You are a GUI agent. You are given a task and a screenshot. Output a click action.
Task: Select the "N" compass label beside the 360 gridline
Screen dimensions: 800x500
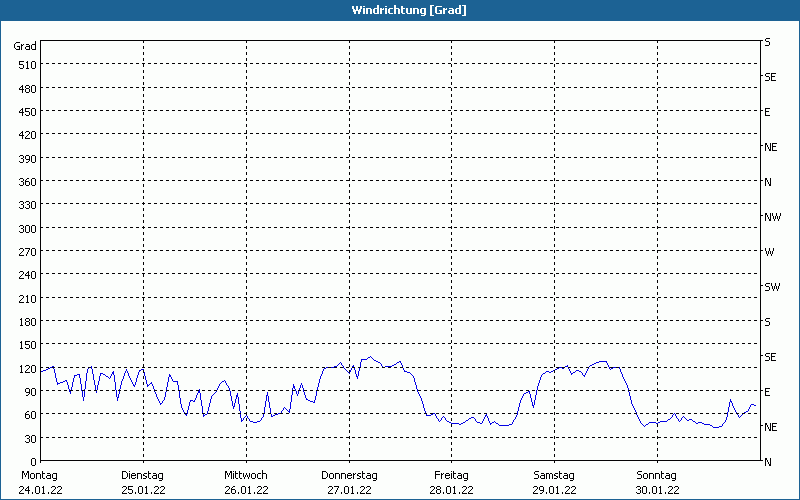768,182
